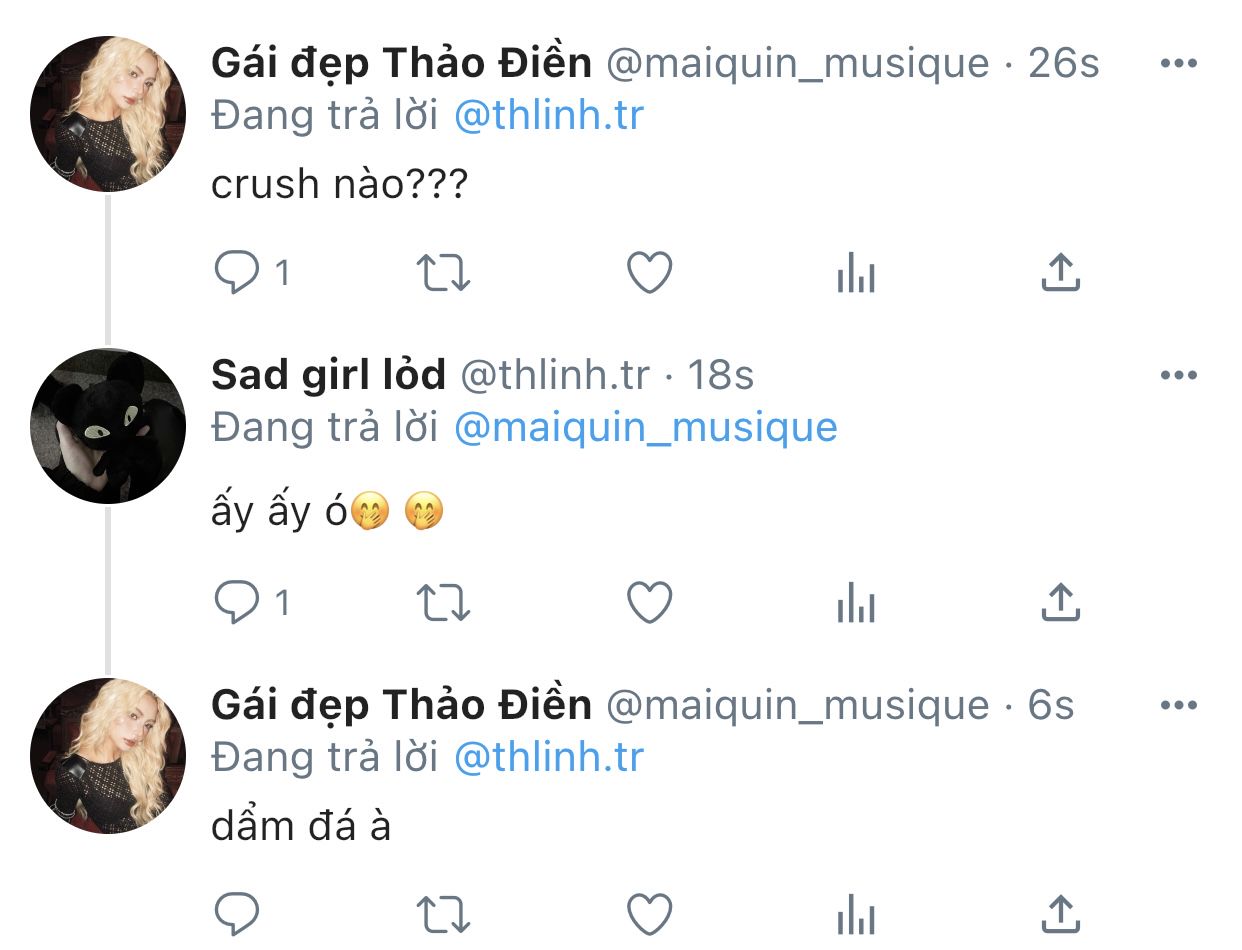Reply to the "crush nào???" tweet
This screenshot has width=1242, height=950.
click(237, 272)
